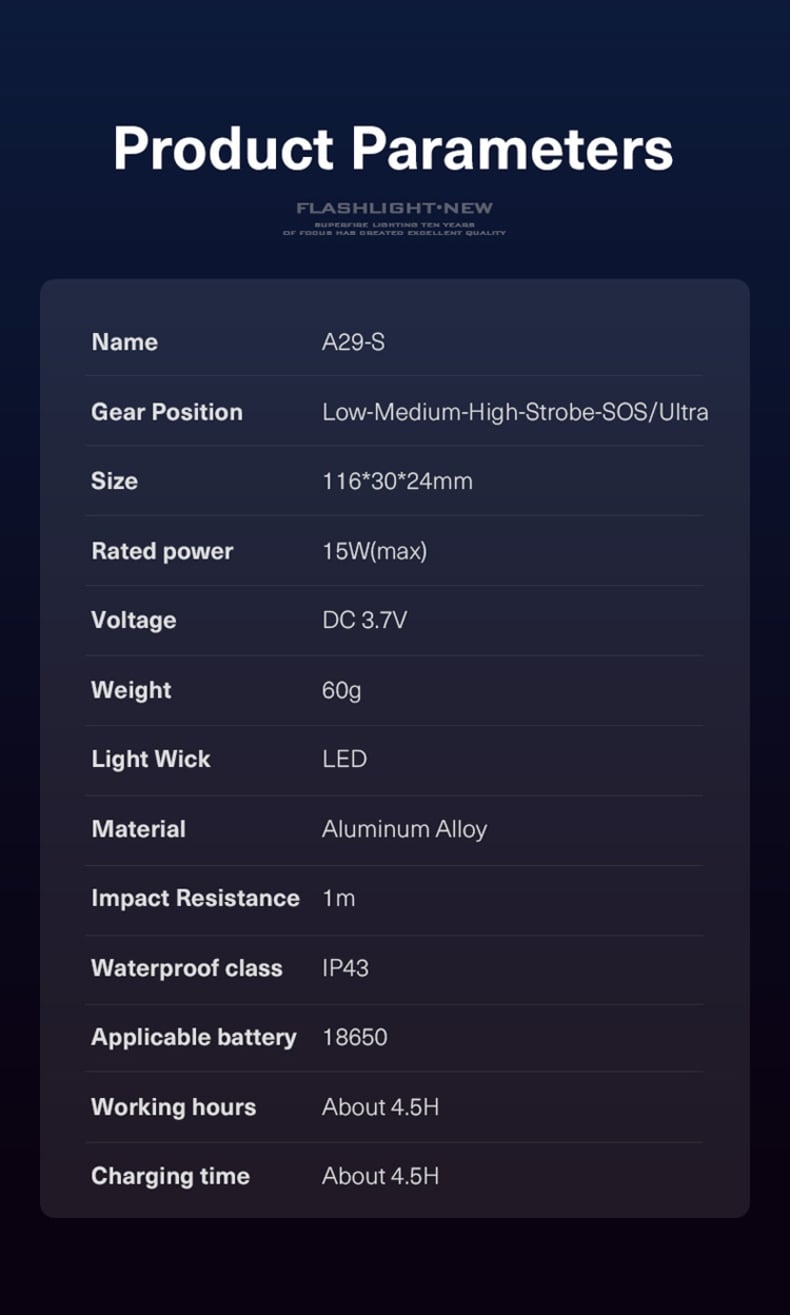Image resolution: width=790 pixels, height=1315 pixels.
Task: Click the Impact Resistance label
Action: 195,898
